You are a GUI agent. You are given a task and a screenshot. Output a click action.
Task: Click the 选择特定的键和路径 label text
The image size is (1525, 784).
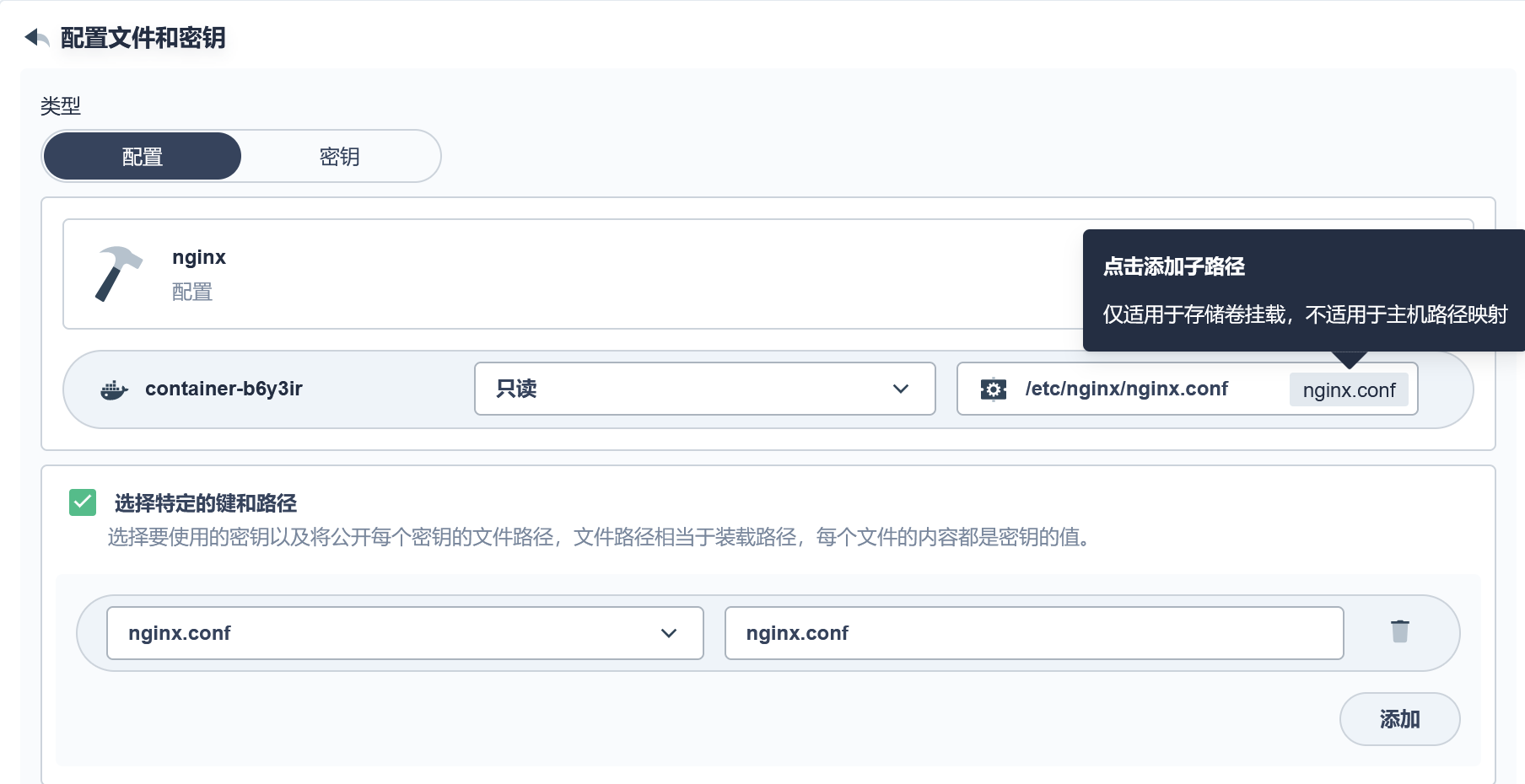pos(206,503)
